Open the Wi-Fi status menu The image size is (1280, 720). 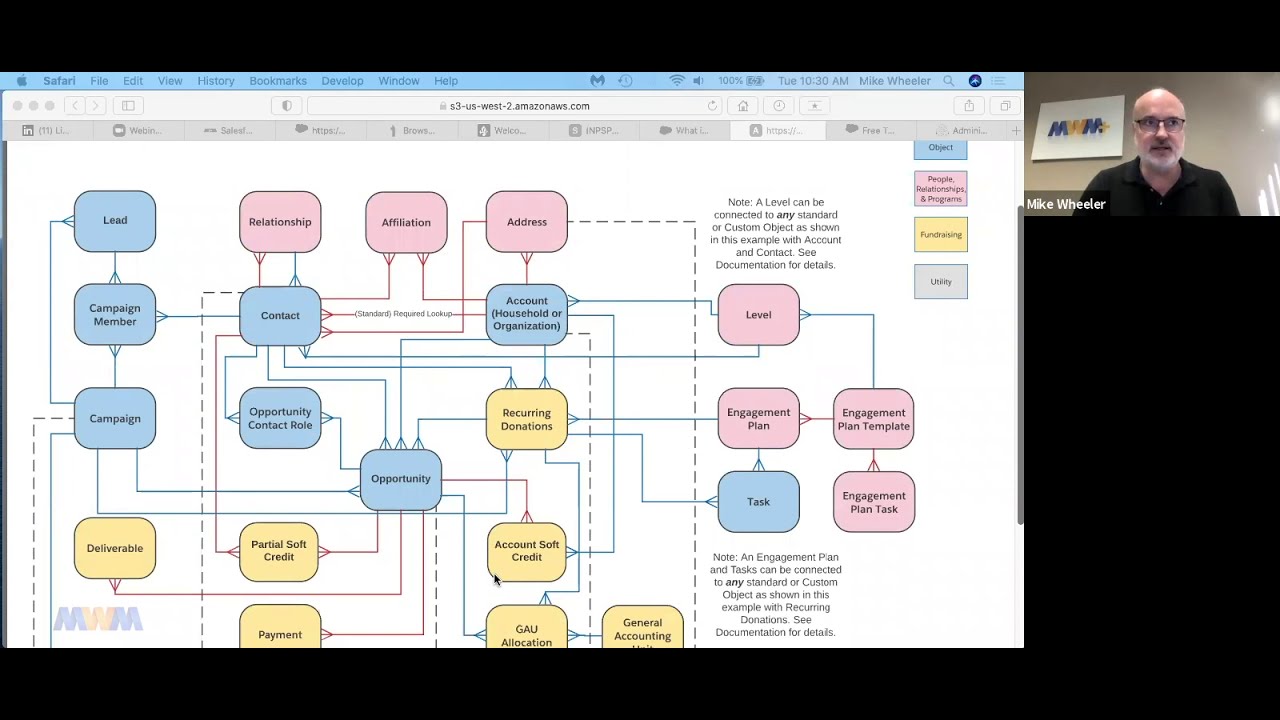[x=677, y=81]
